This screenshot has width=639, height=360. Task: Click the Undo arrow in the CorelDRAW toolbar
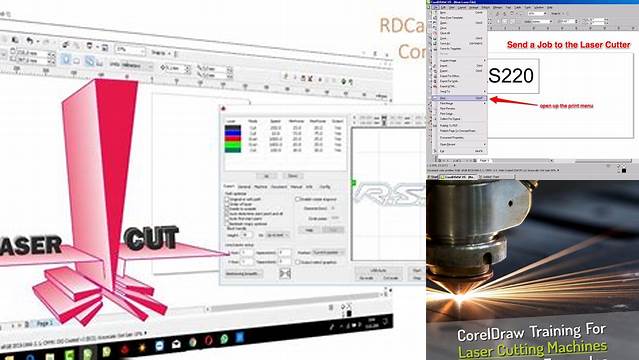29,40
